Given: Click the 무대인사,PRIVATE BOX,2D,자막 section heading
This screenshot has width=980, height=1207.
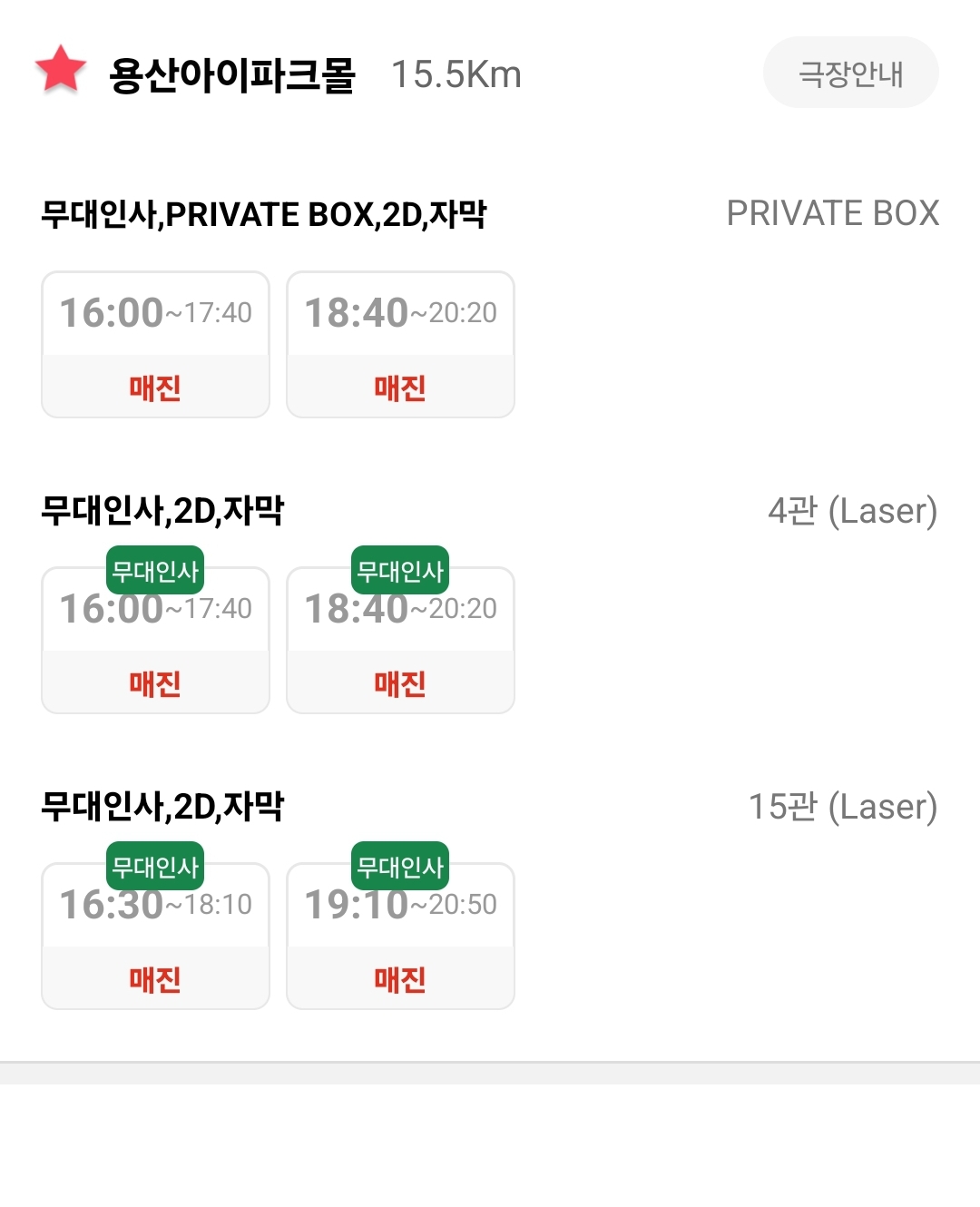Looking at the screenshot, I should click(x=263, y=214).
